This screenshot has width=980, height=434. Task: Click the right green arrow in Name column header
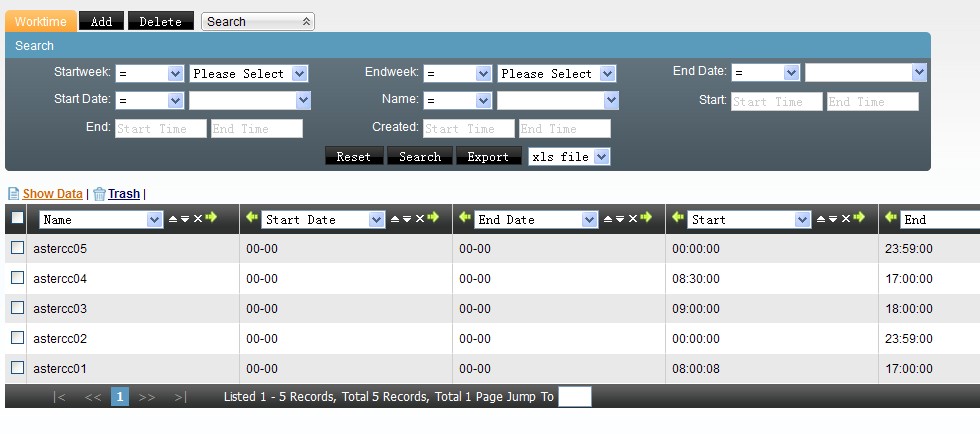coord(211,218)
